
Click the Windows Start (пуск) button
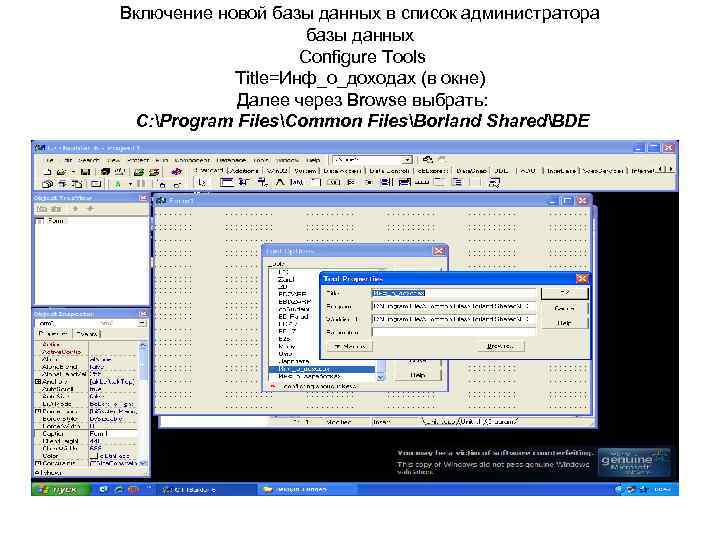click(61, 489)
